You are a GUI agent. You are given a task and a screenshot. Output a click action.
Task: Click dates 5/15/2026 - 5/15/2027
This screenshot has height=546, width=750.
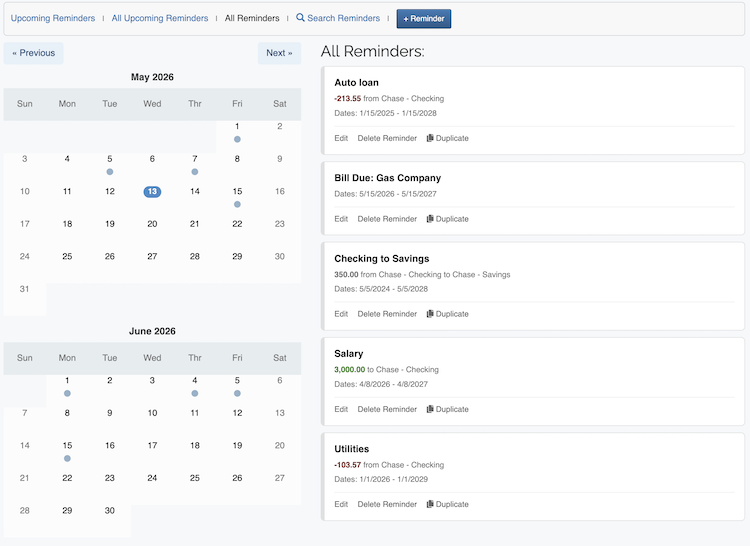(x=386, y=194)
